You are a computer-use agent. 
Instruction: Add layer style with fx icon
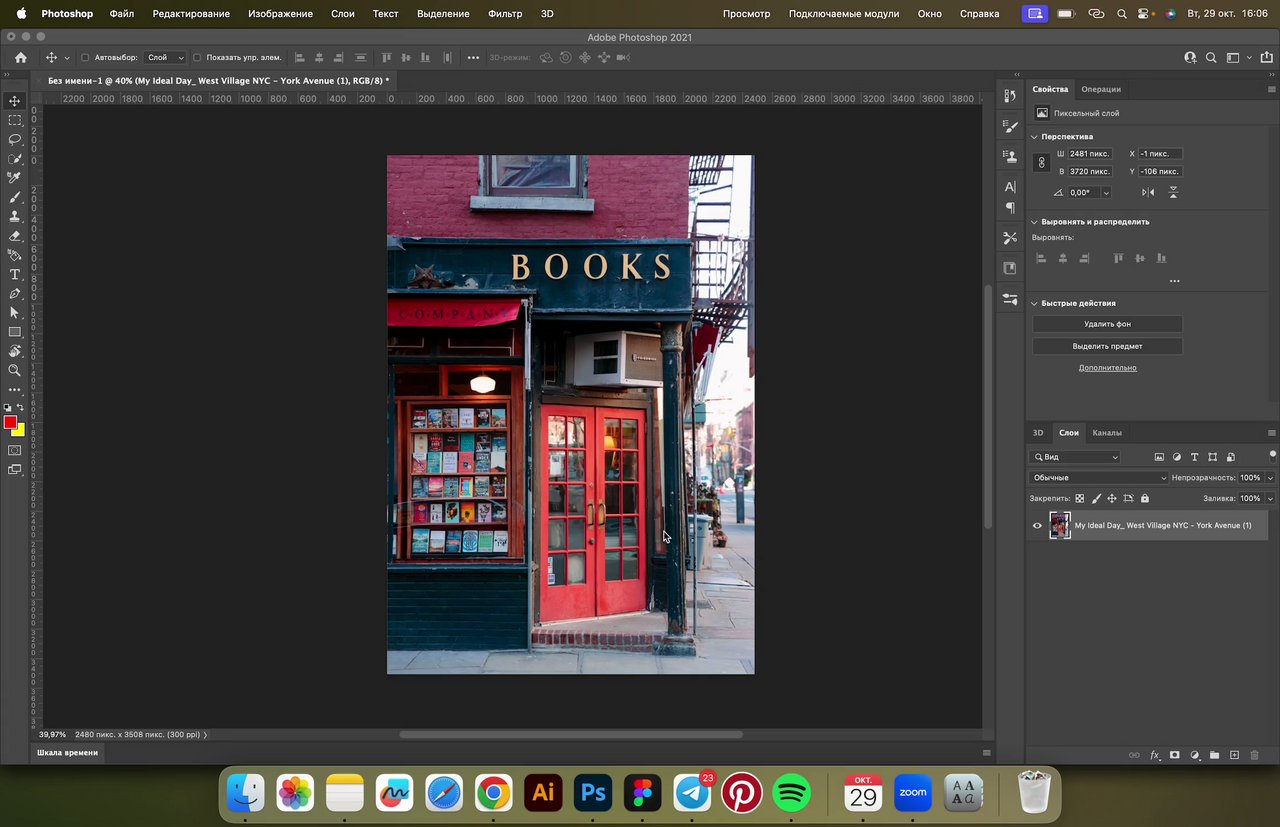1155,755
